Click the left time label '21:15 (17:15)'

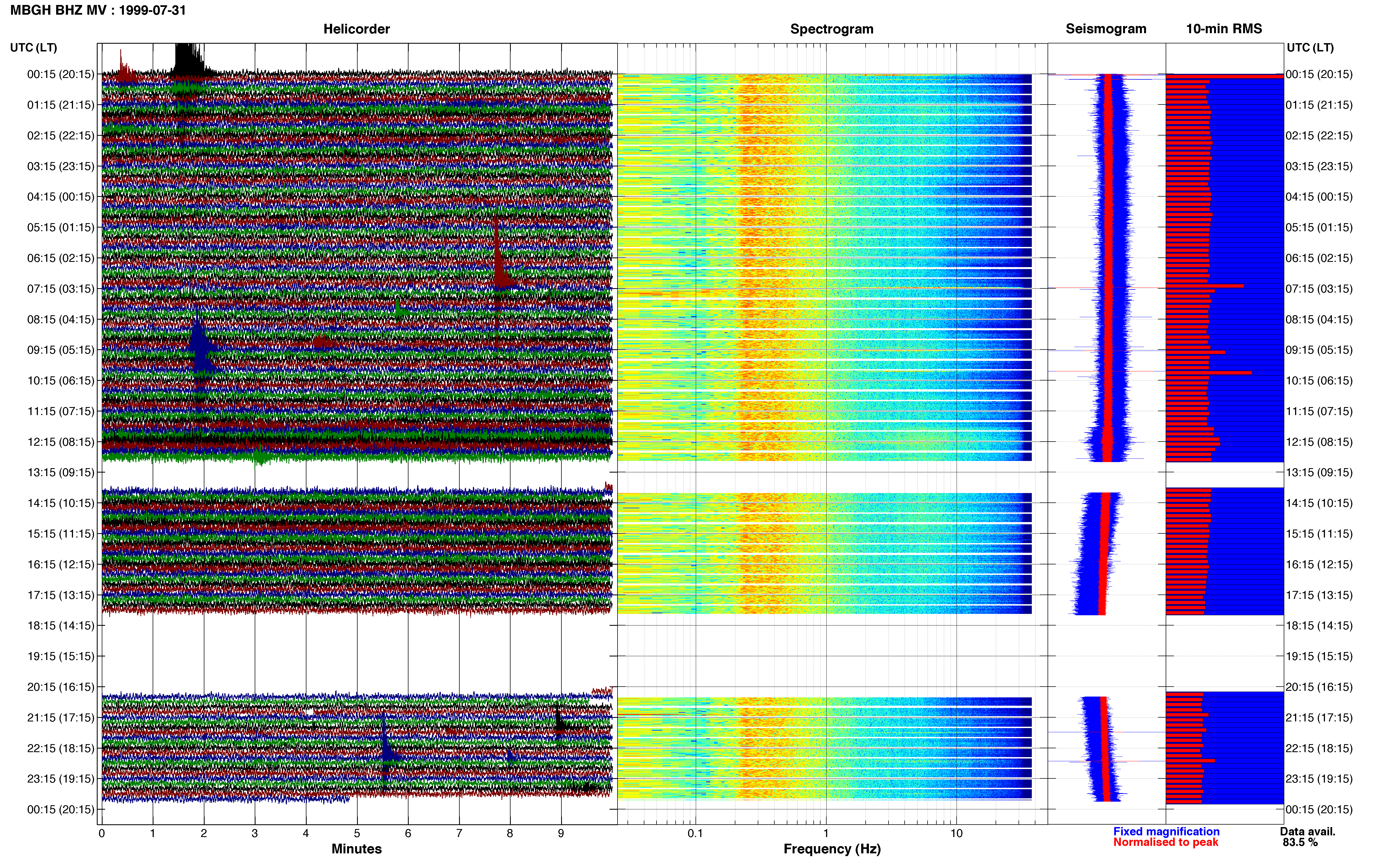(61, 718)
